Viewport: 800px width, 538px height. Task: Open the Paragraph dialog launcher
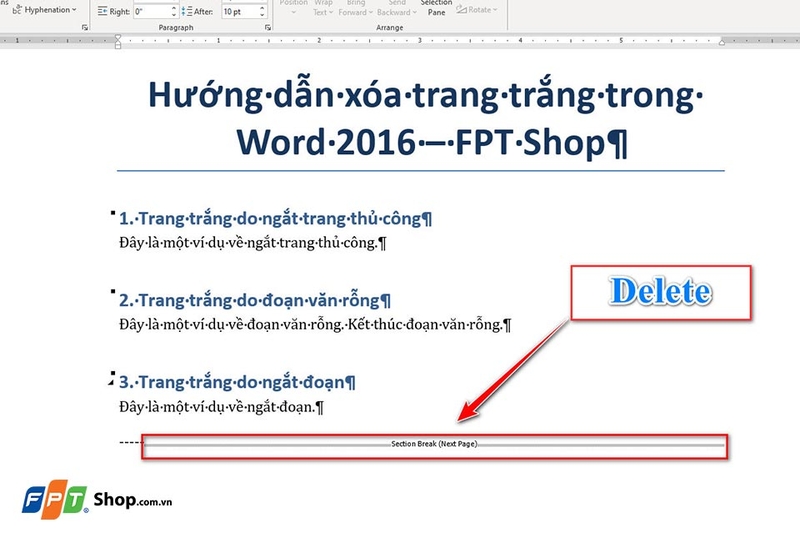[268, 28]
